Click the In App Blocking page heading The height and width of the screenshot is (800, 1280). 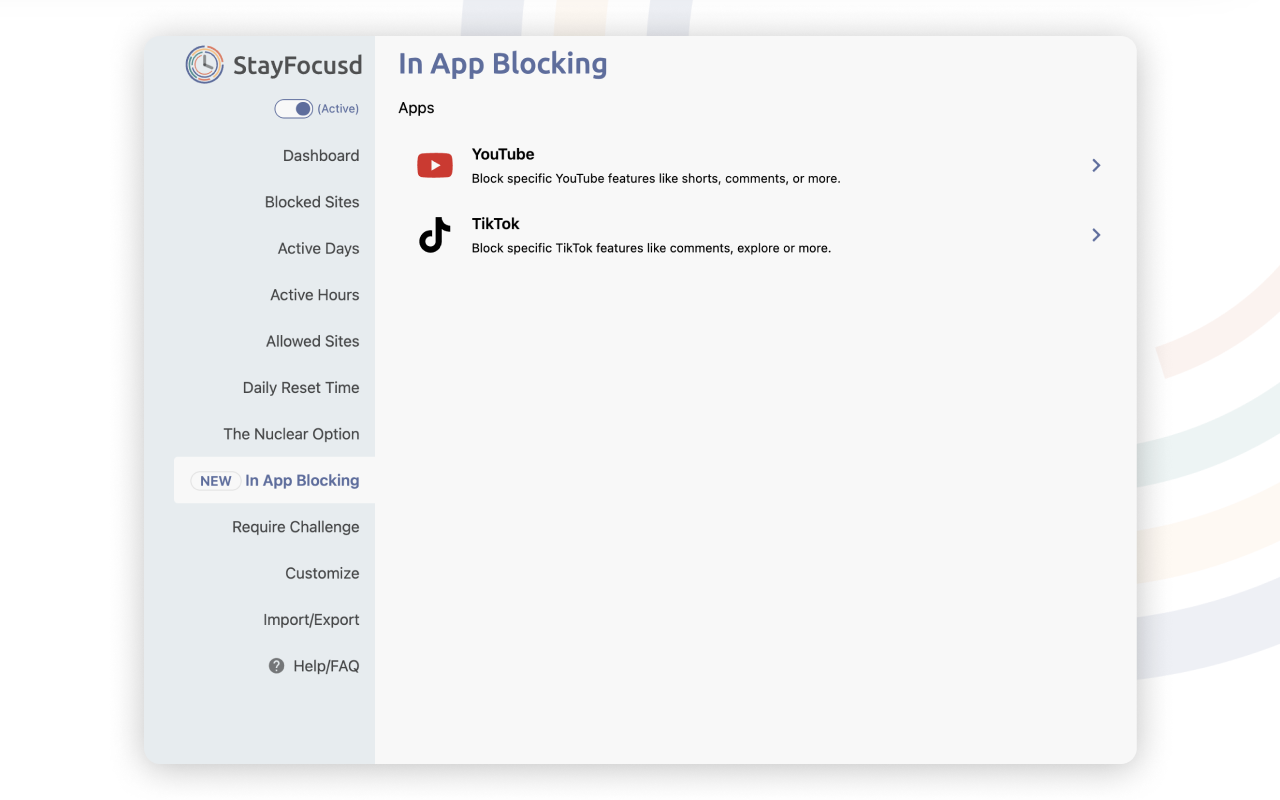point(503,64)
